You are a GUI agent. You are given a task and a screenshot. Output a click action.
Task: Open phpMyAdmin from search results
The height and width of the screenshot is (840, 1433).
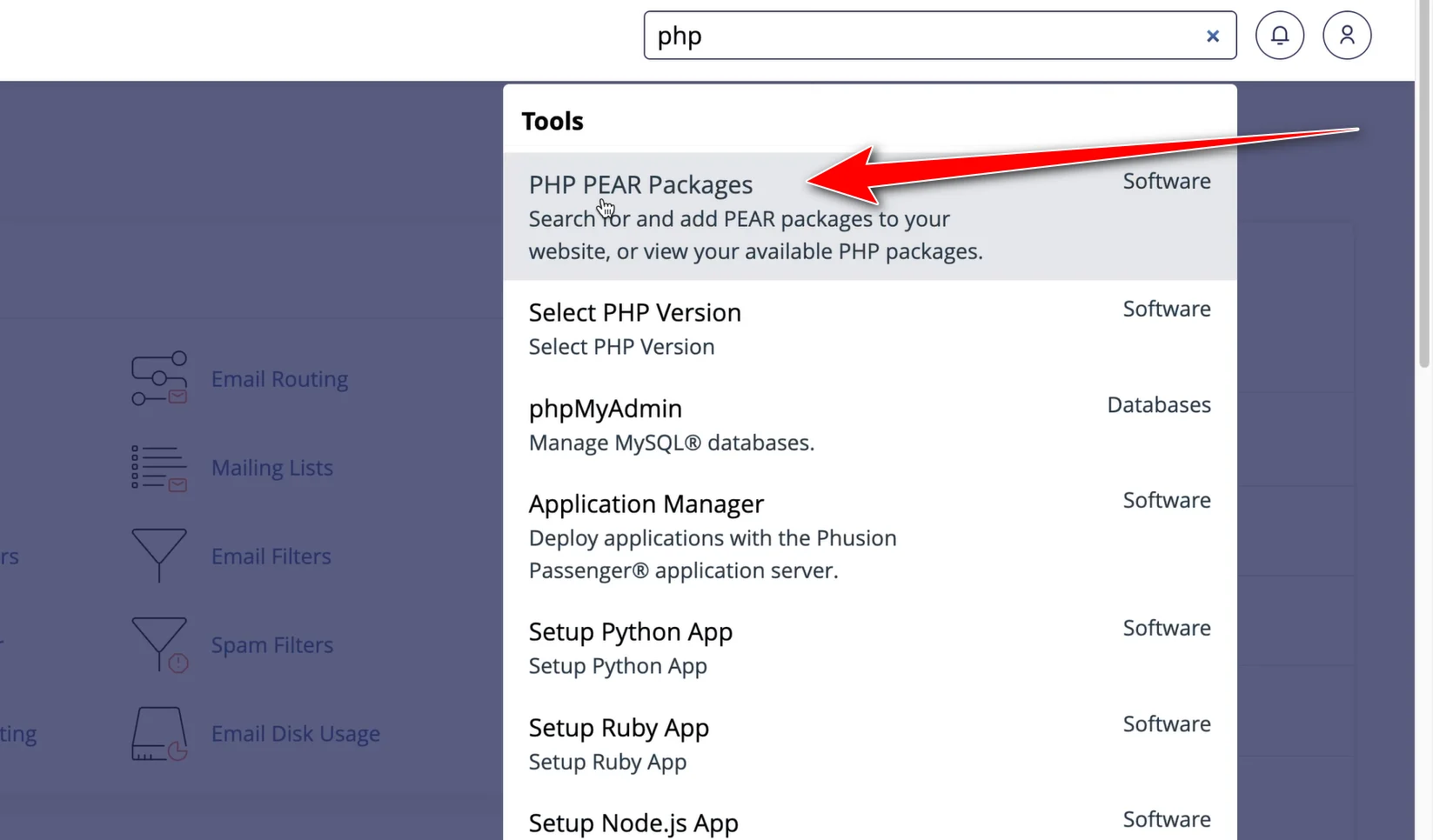click(605, 408)
